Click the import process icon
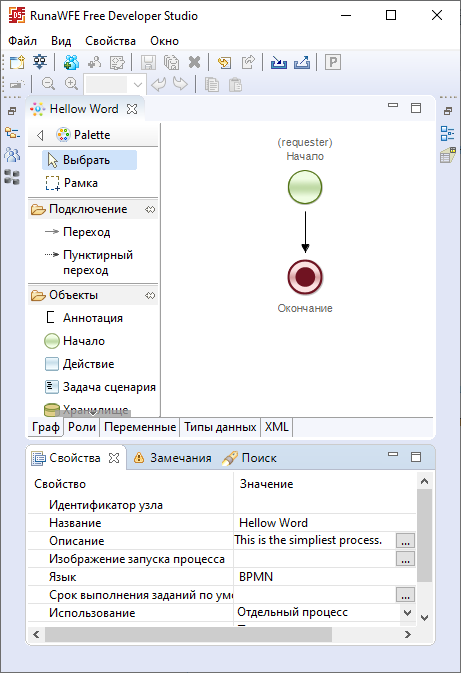The image size is (461, 673). (x=279, y=63)
